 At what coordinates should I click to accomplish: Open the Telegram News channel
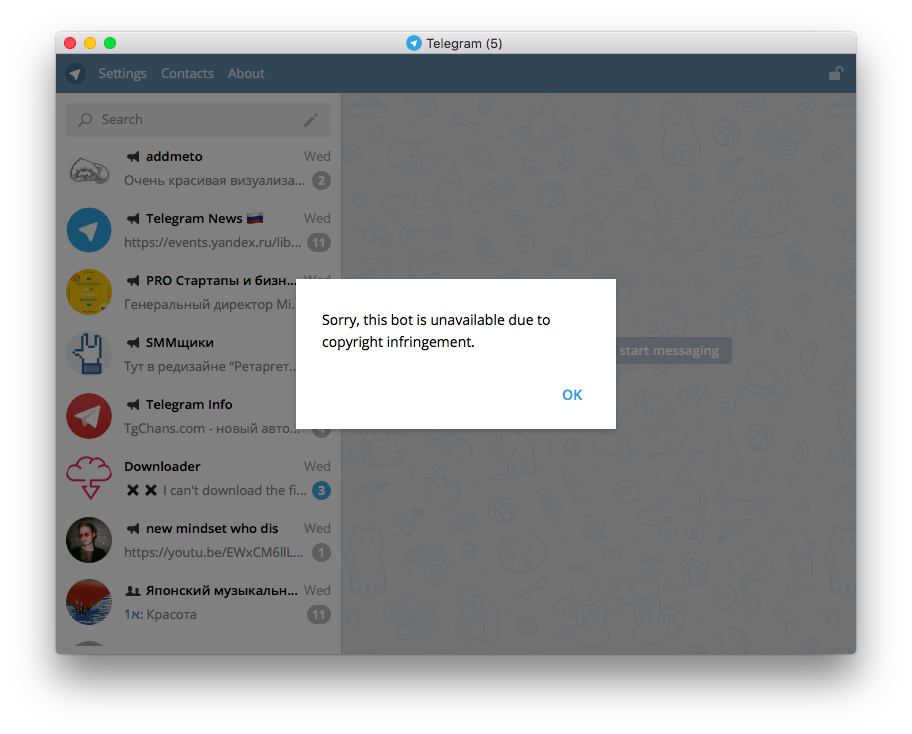pyautogui.click(x=198, y=230)
